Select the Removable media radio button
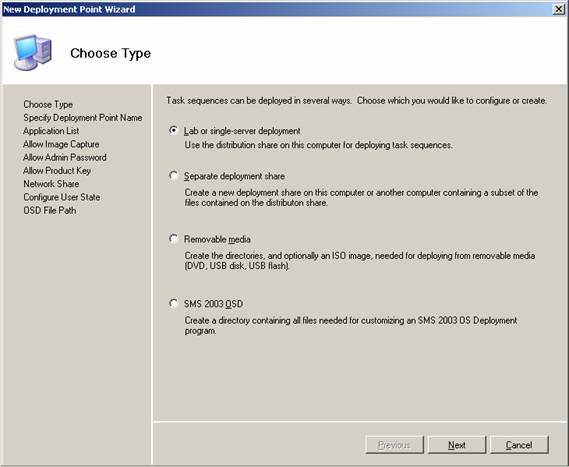The image size is (569, 467). [173, 239]
